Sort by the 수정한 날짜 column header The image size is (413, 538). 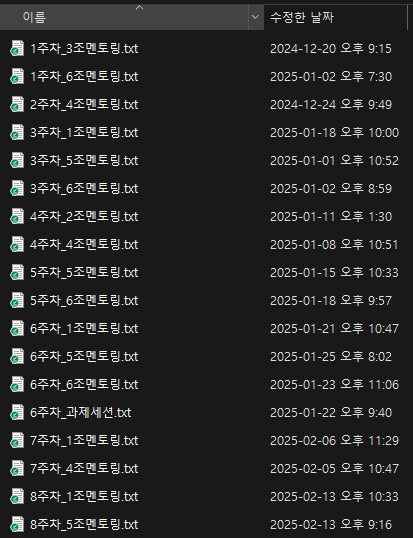point(335,17)
